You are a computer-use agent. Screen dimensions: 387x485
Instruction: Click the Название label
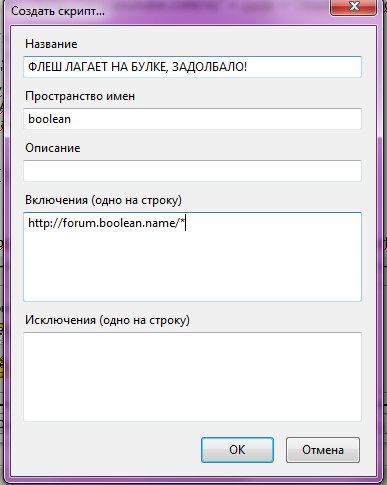point(51,44)
